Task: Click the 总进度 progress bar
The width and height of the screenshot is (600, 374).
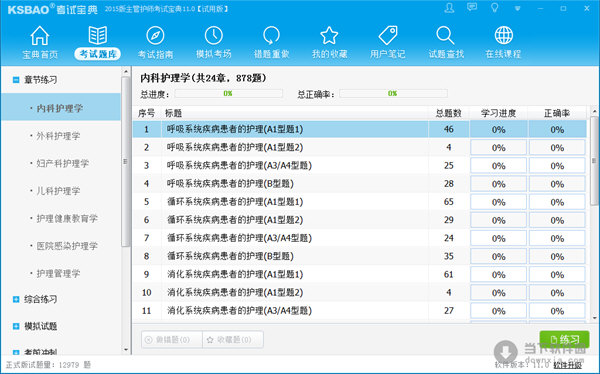Action: 228,93
